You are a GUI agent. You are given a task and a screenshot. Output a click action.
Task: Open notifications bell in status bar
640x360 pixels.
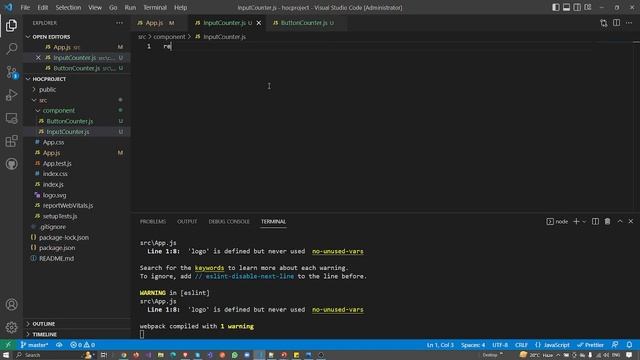click(x=629, y=345)
